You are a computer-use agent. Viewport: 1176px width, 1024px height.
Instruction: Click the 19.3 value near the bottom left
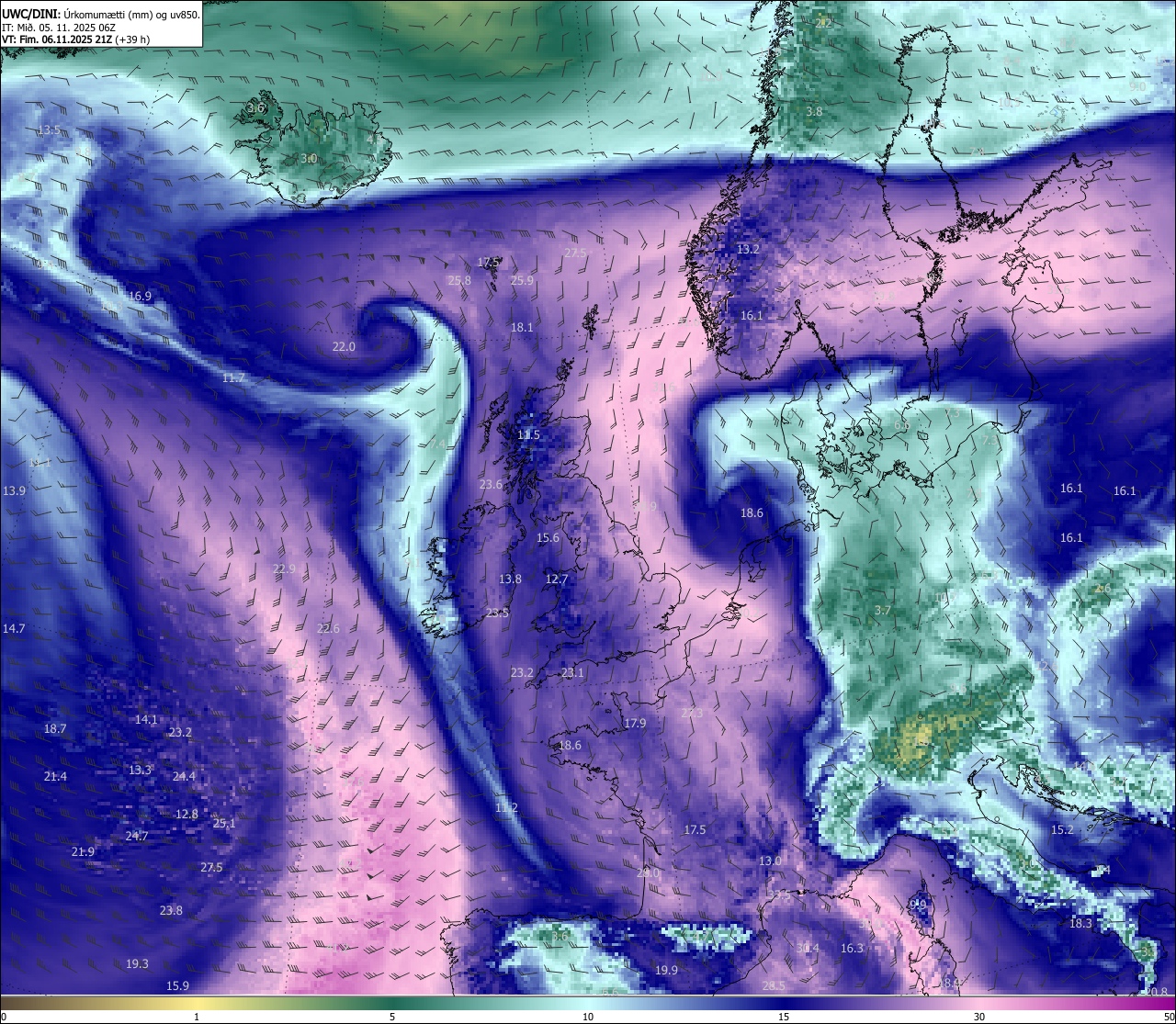click(x=137, y=964)
